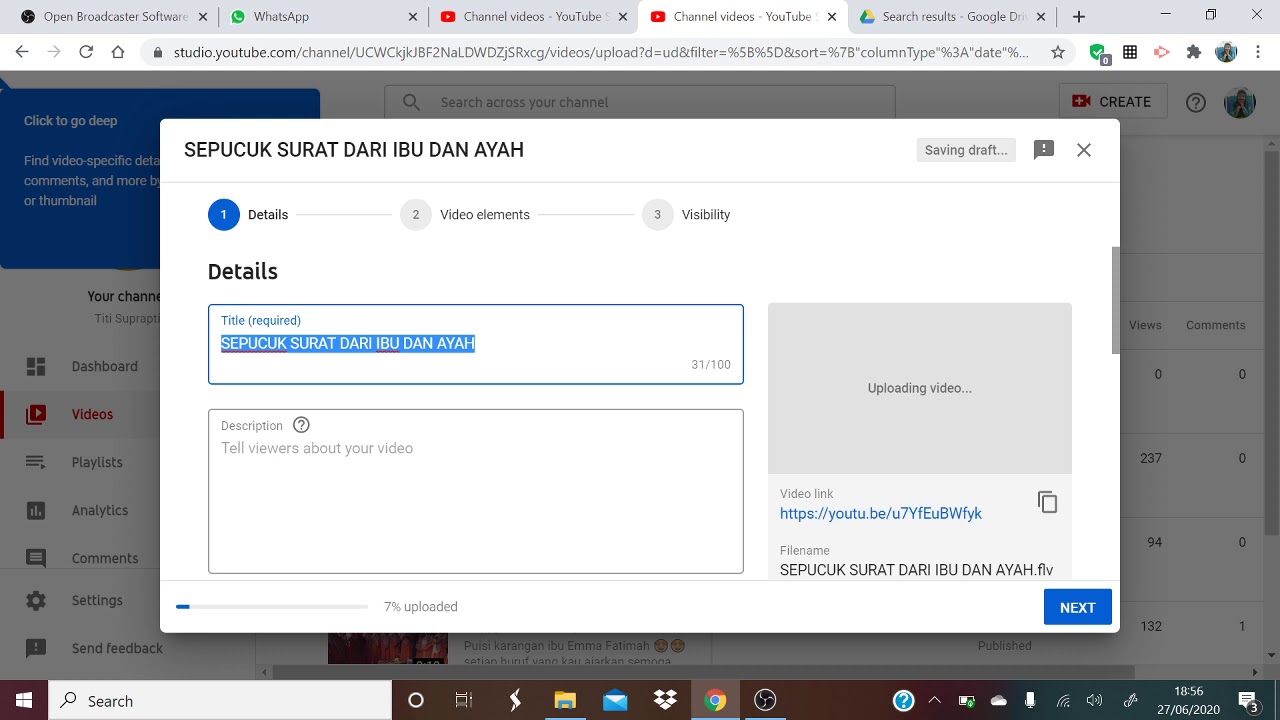
Task: Click the Saving draft status label
Action: (x=966, y=150)
